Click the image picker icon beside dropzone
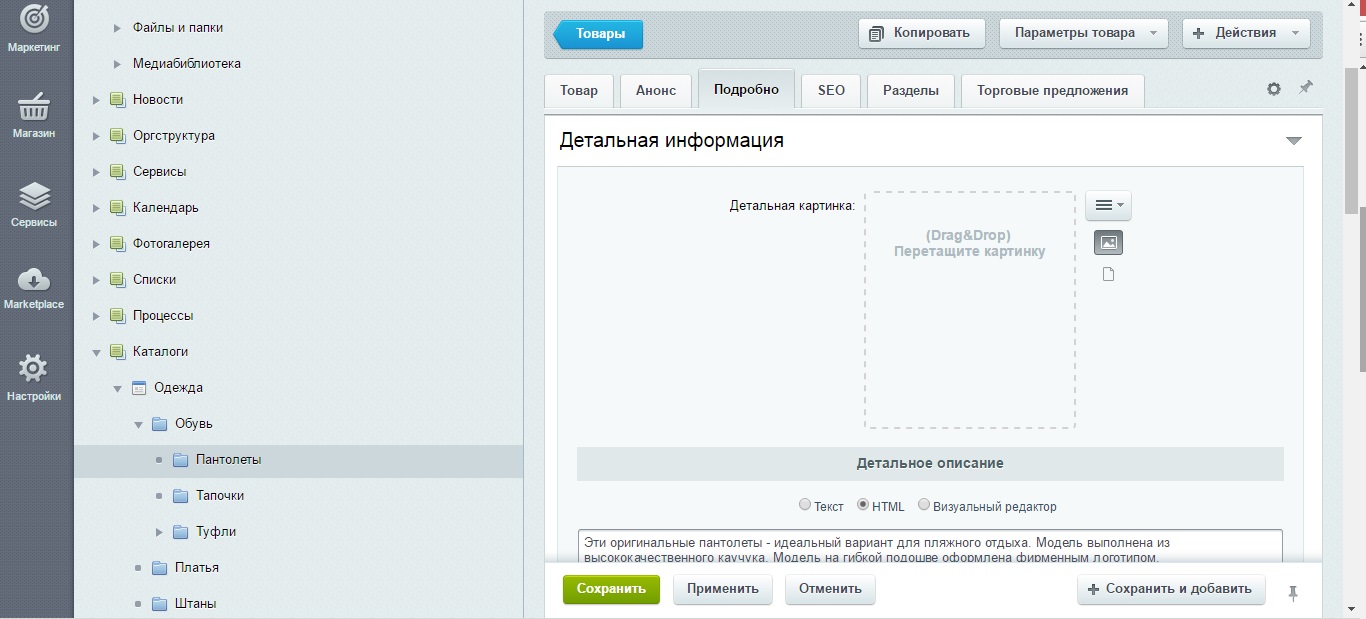This screenshot has height=619, width=1366. pyautogui.click(x=1108, y=243)
